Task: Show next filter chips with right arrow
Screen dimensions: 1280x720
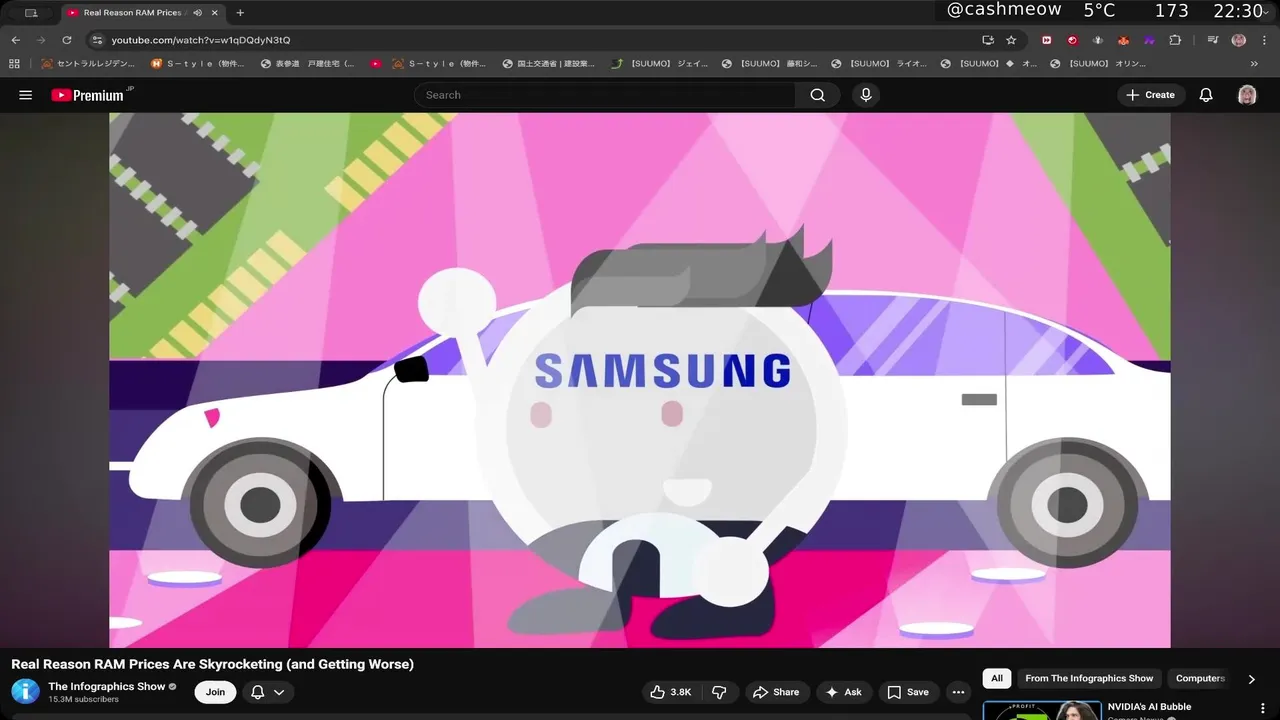Action: click(1251, 679)
